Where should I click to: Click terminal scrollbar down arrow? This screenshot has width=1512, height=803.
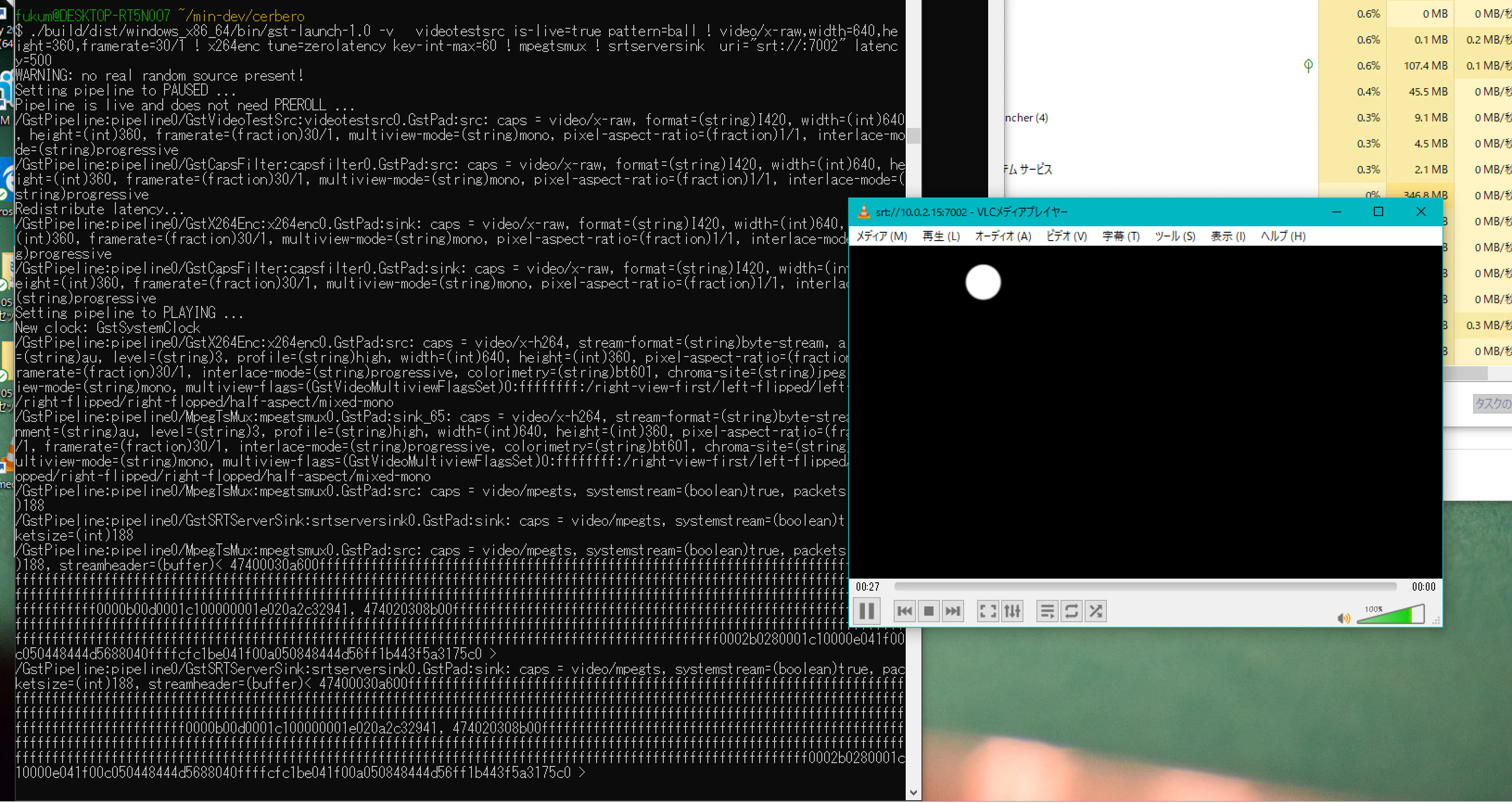coord(913,794)
